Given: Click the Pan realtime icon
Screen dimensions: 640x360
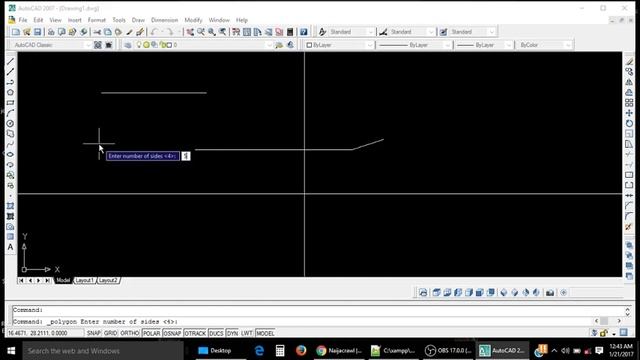Looking at the screenshot, I should [190, 32].
